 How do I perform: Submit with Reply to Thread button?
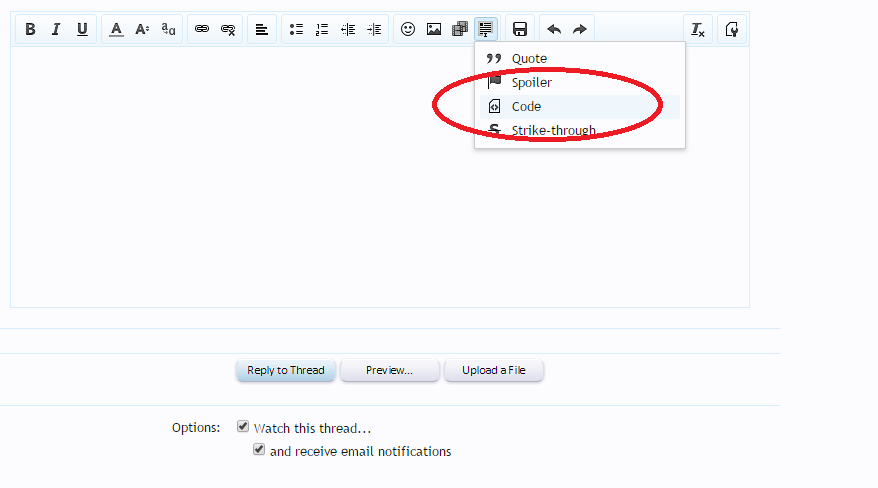(286, 370)
